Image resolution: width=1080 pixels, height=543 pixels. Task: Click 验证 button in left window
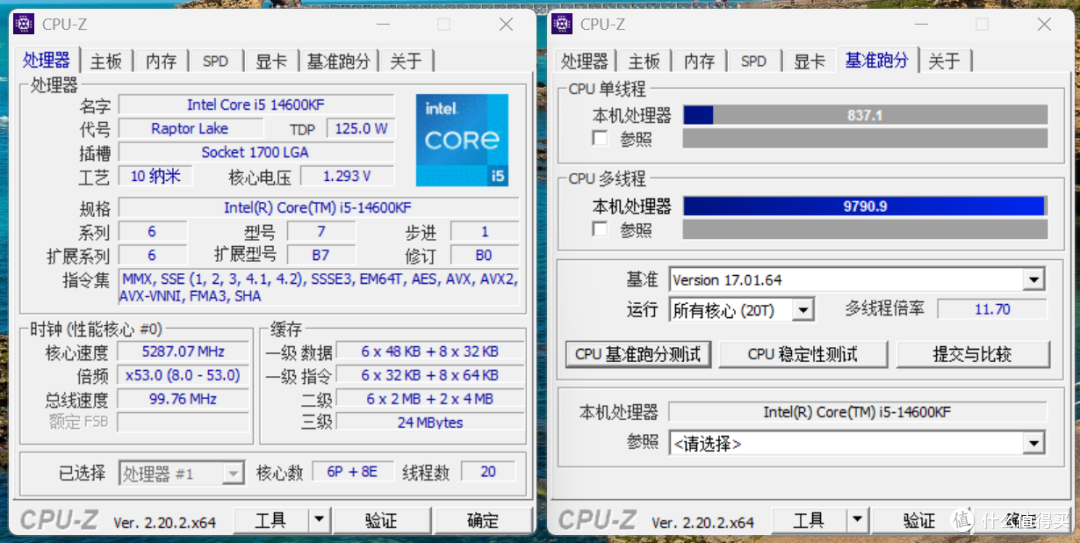point(382,520)
